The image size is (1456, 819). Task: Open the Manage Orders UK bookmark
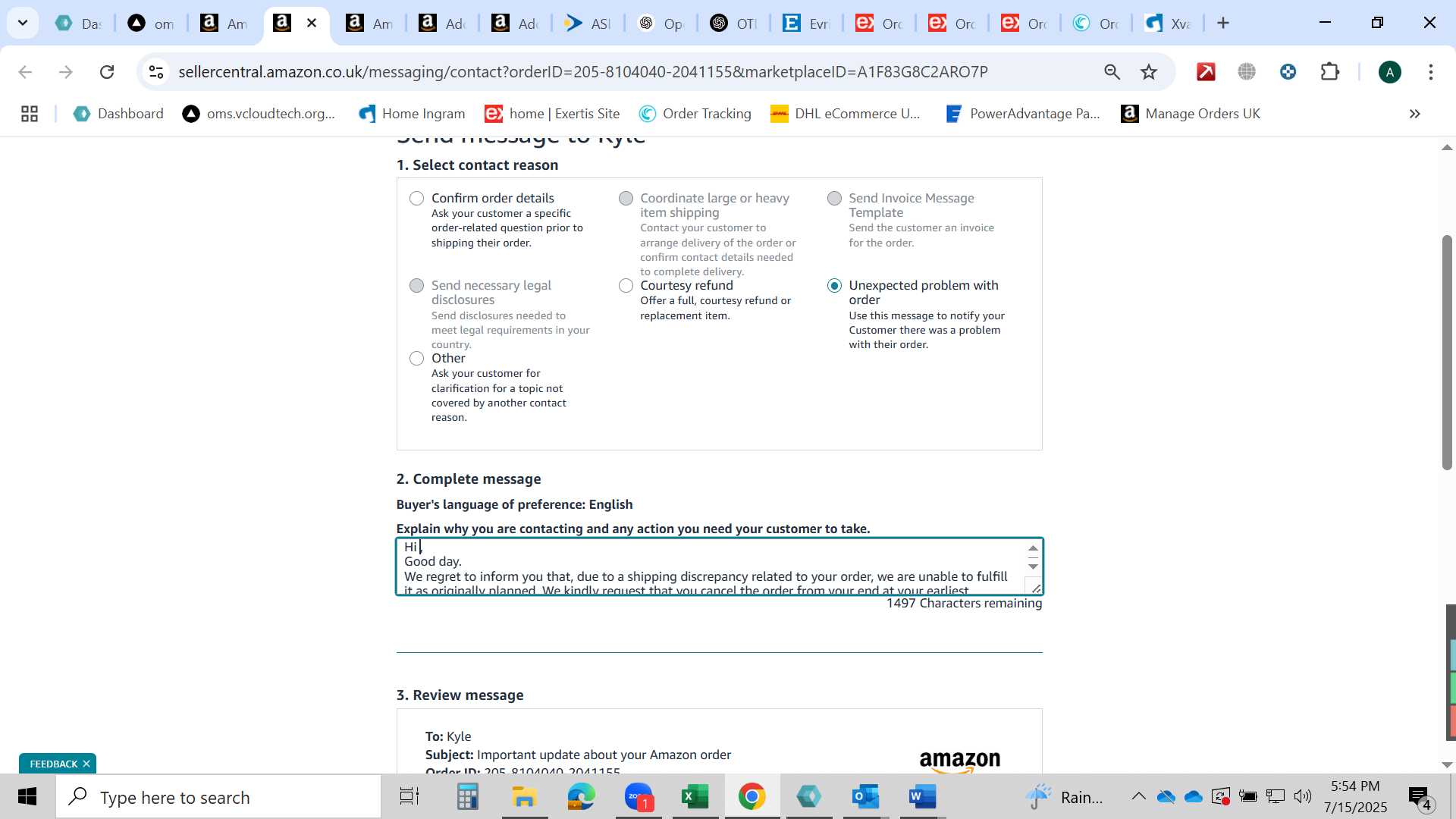coord(1191,114)
